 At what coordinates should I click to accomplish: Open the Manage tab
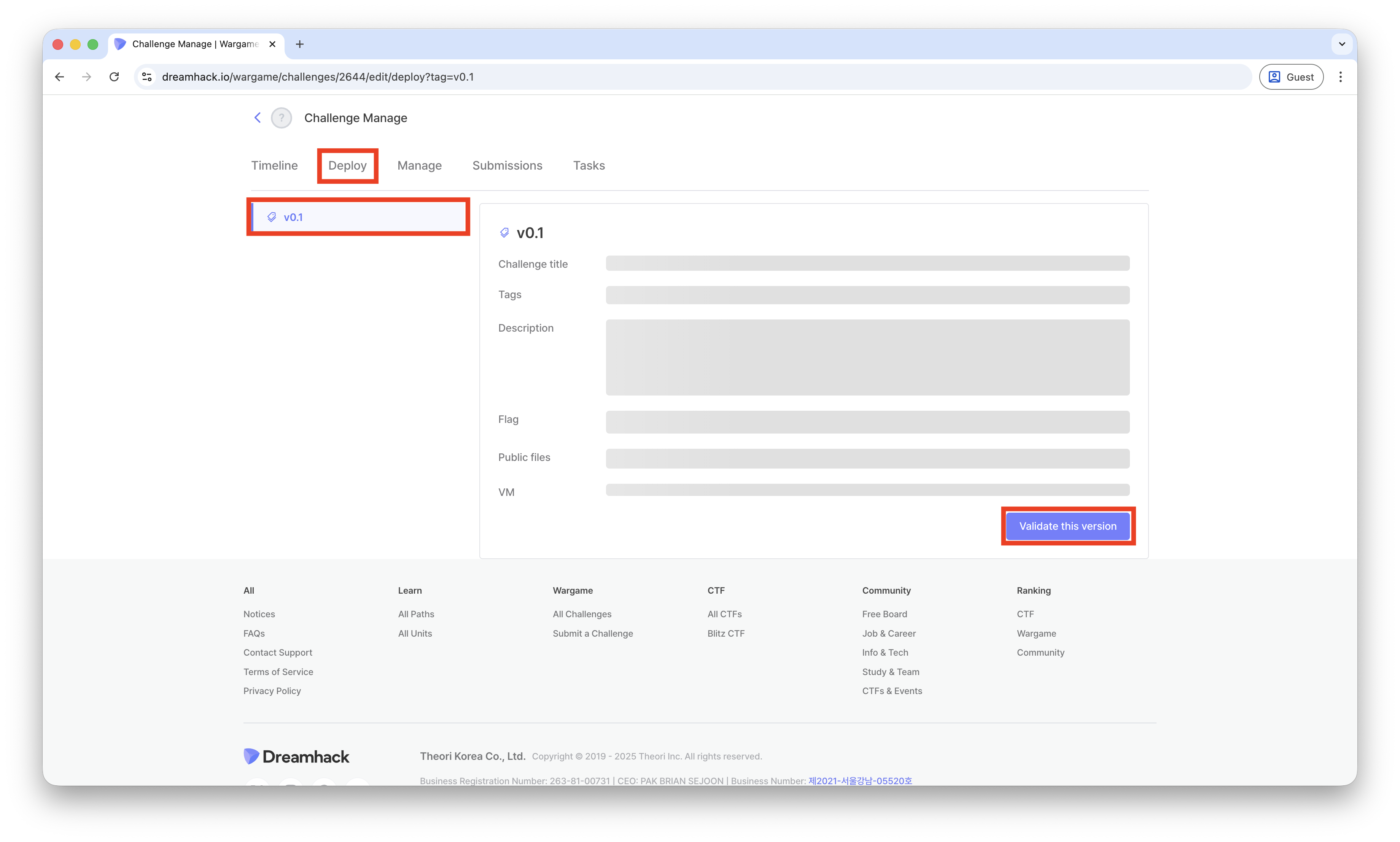[x=419, y=166]
